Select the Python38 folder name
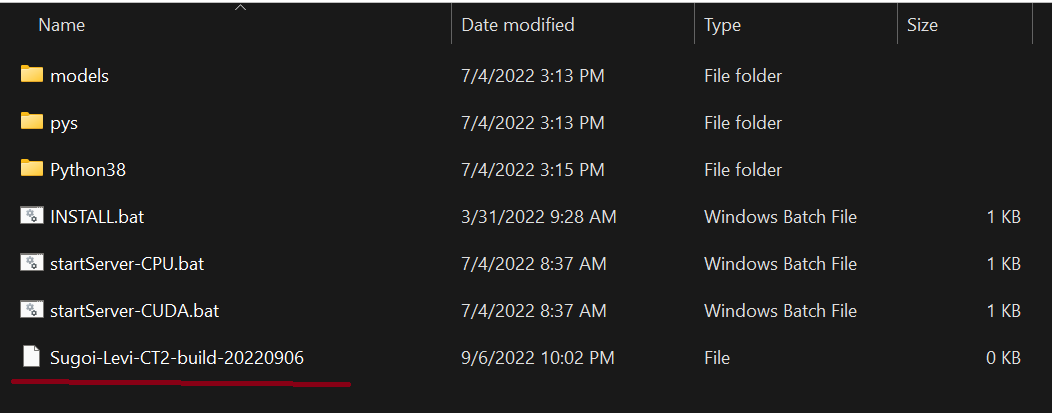 tap(88, 170)
